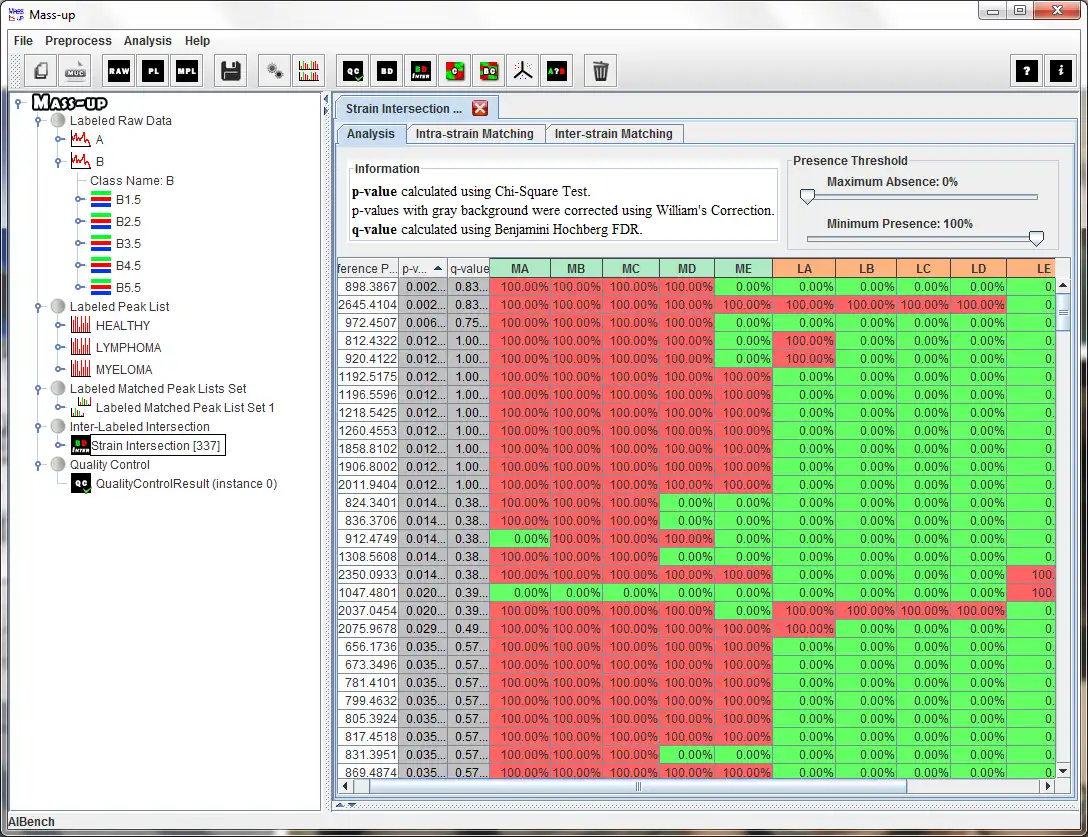Collapse the Labeled Raw Data node

coord(38,121)
